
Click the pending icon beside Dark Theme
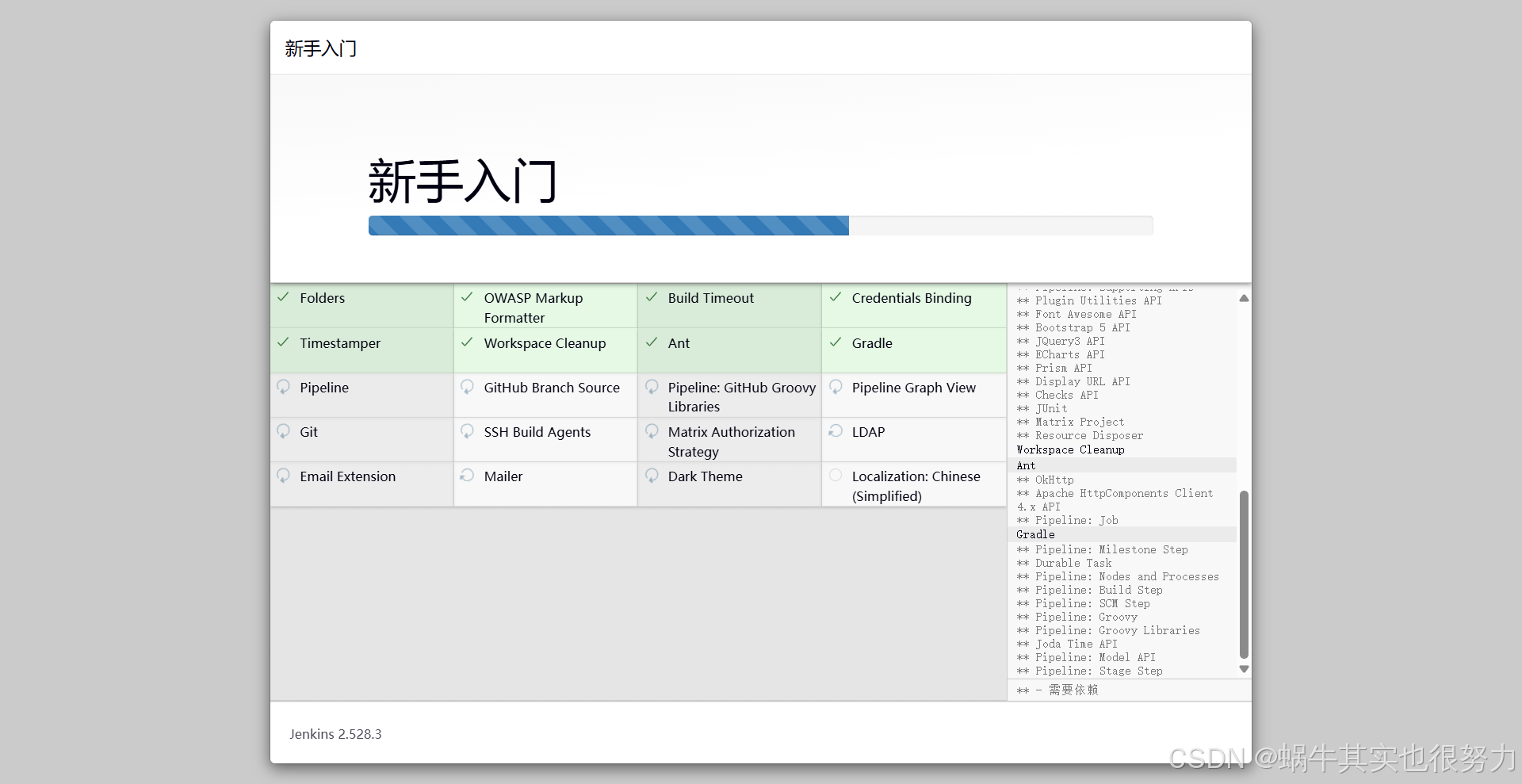(651, 476)
